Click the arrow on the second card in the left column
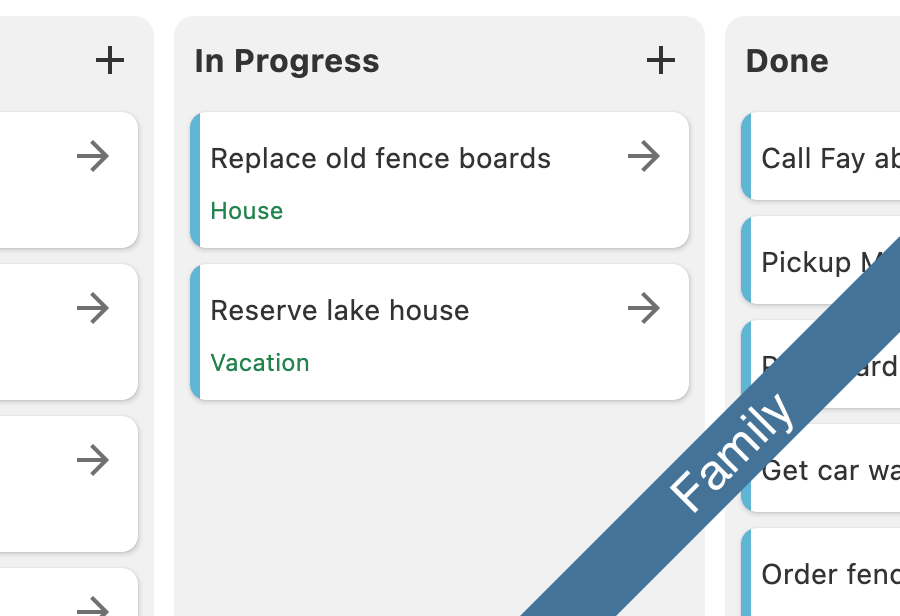The image size is (900, 616). [95, 308]
